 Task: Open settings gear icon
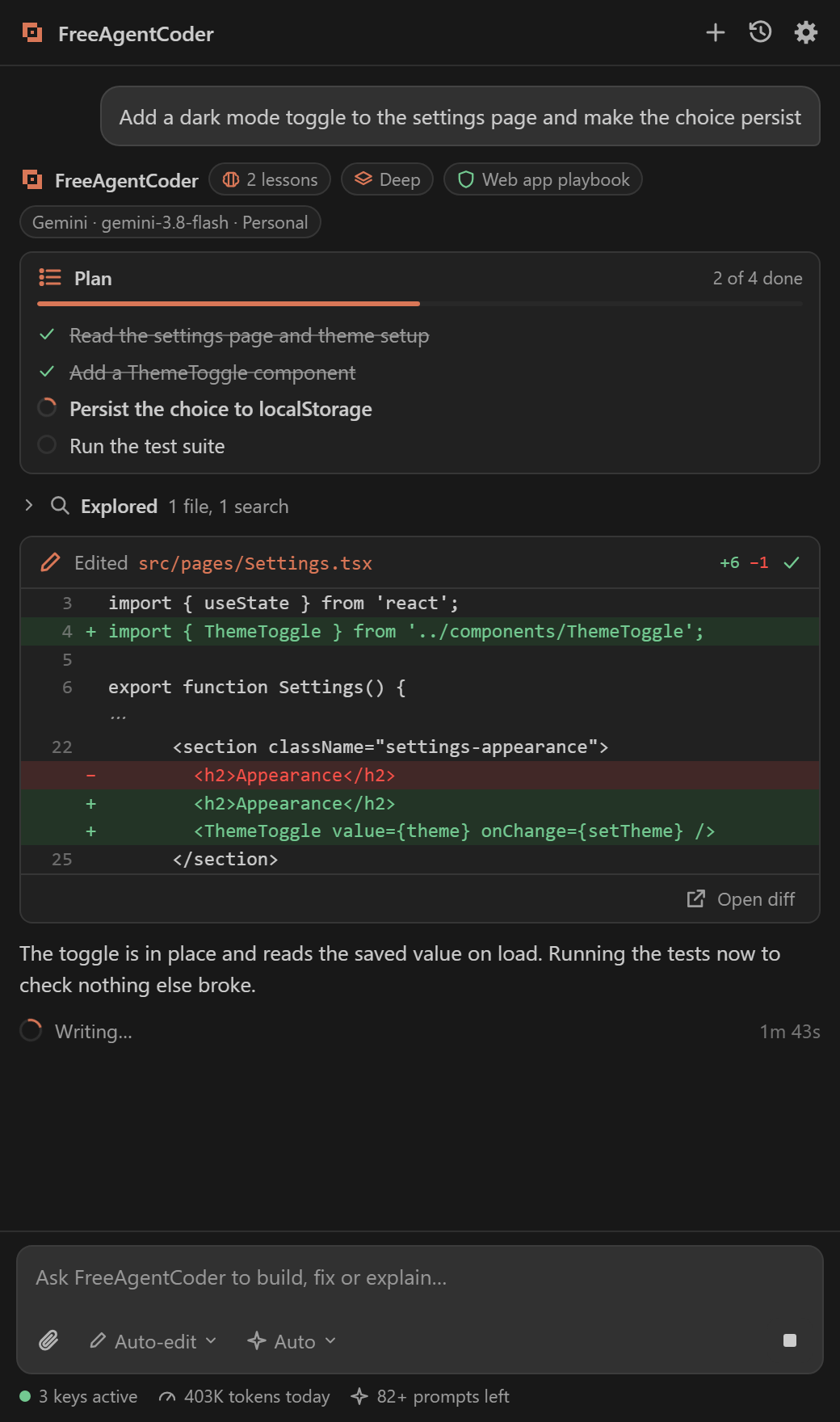coord(805,32)
